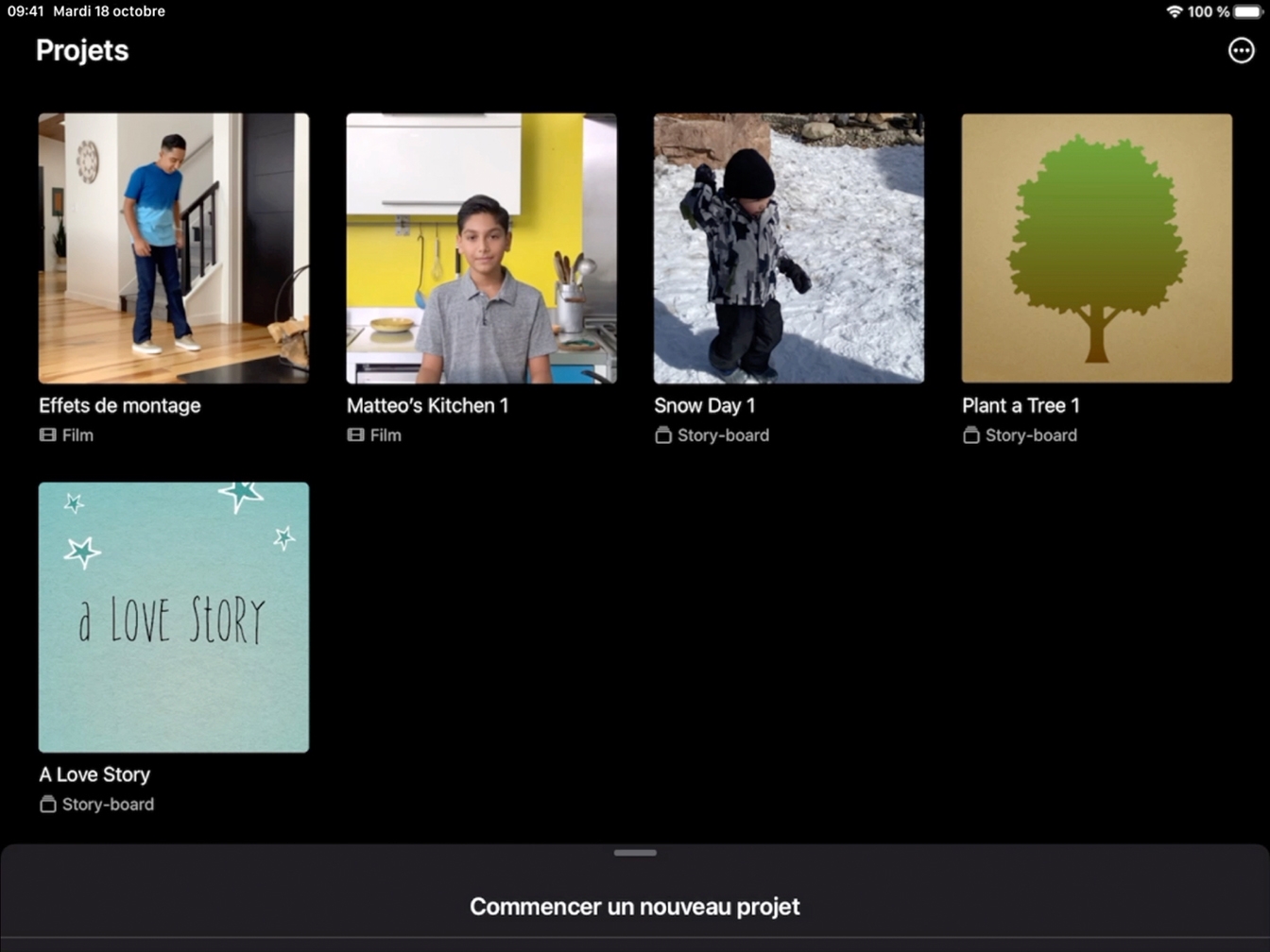
Task: Click the Film icon under Effets de montage
Action: 48,435
